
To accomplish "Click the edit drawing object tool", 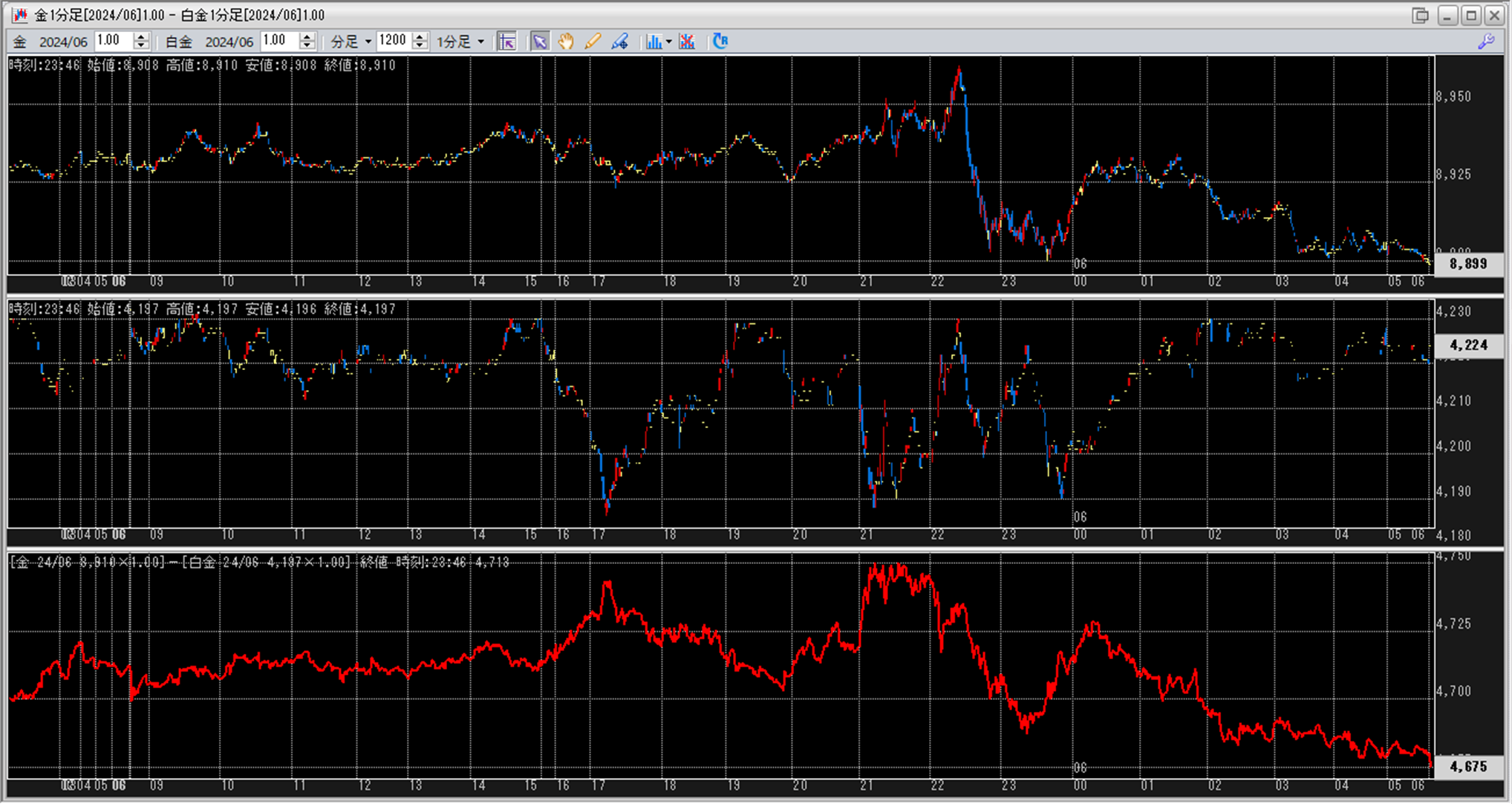I will point(620,42).
